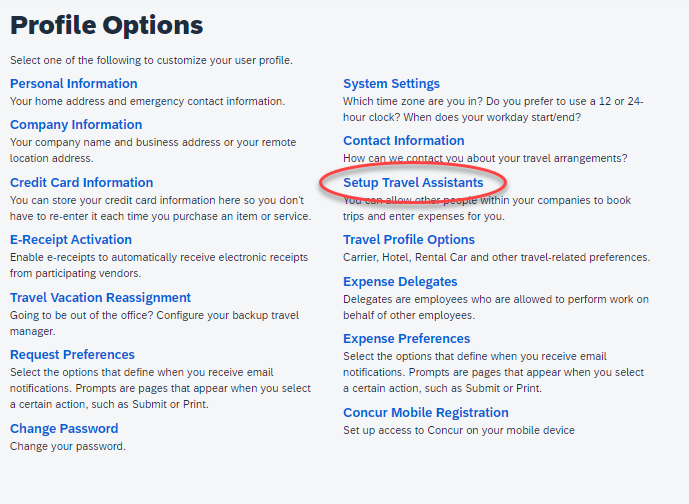Click the Profile Options page heading

(x=106, y=25)
